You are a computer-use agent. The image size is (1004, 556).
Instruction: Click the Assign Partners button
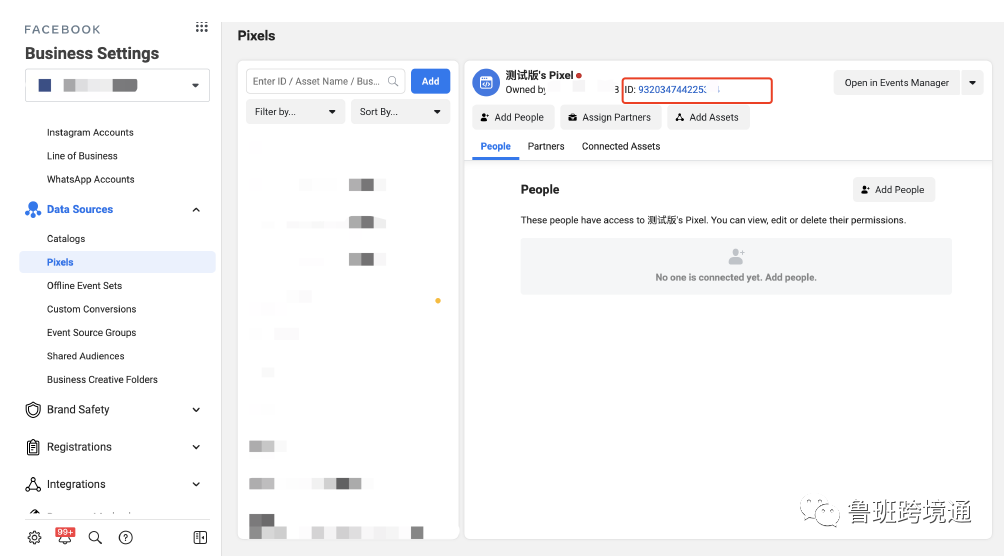coord(611,117)
